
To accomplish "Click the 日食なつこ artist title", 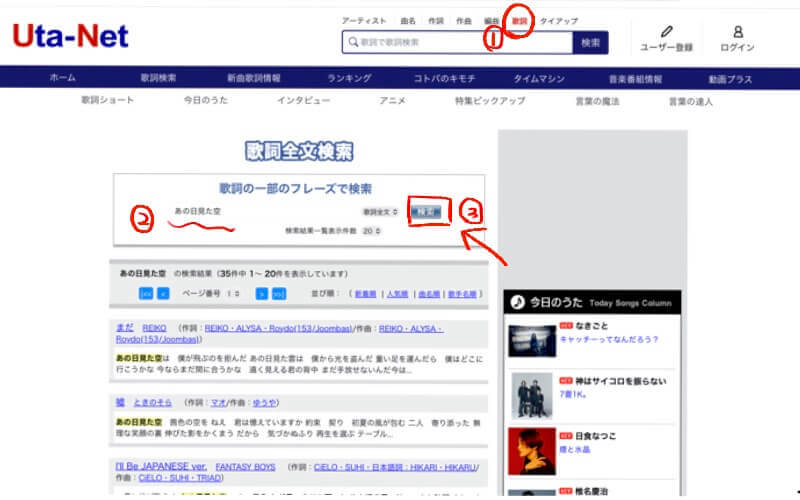I will click(595, 436).
